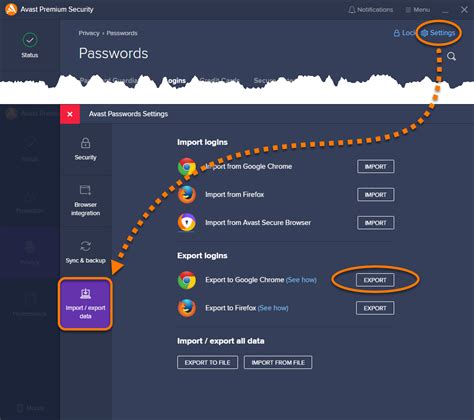Open passwords Settings gear

coord(438,33)
